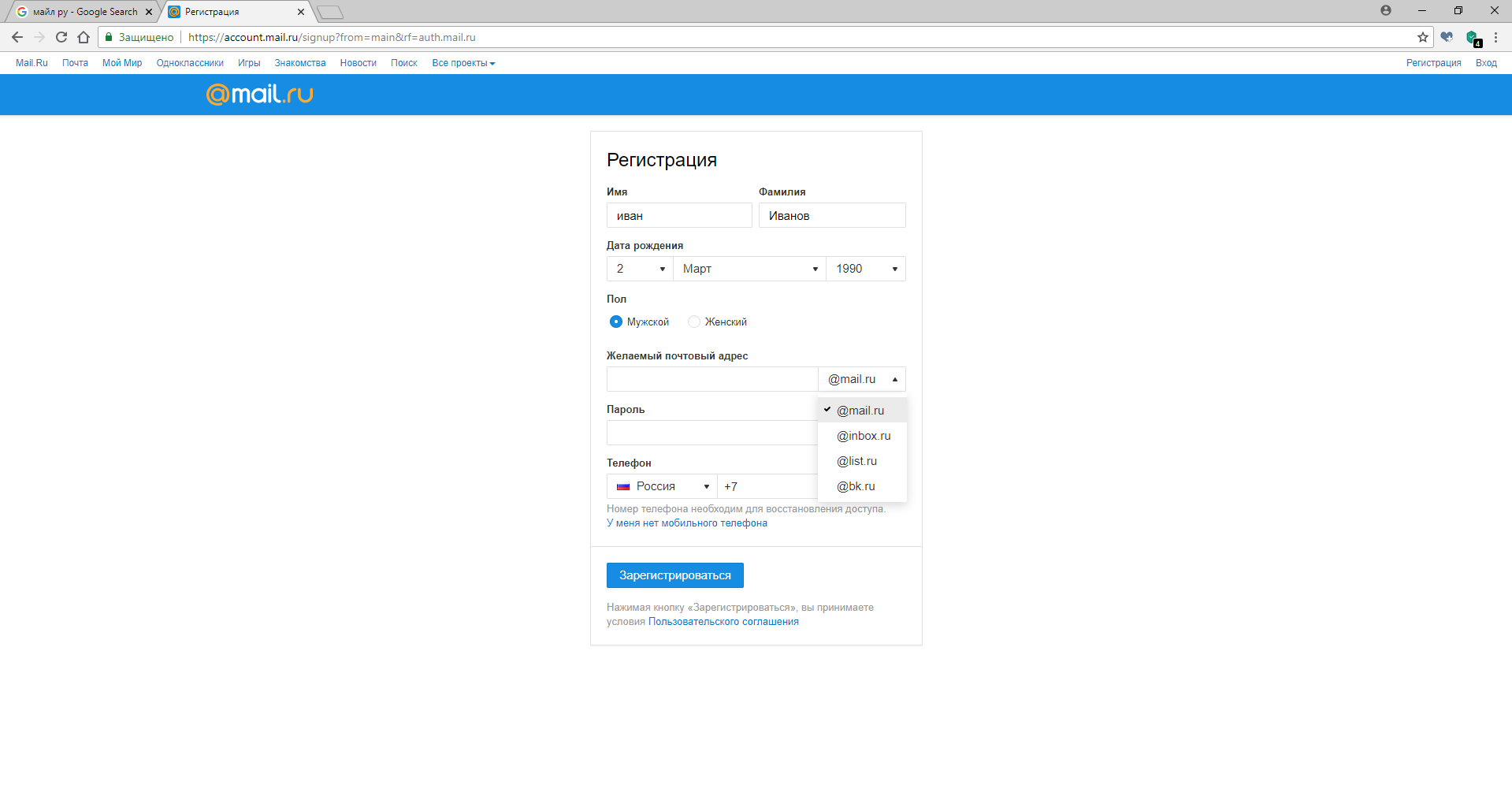
Task: Open the Почта link in top navigation
Action: (x=75, y=63)
